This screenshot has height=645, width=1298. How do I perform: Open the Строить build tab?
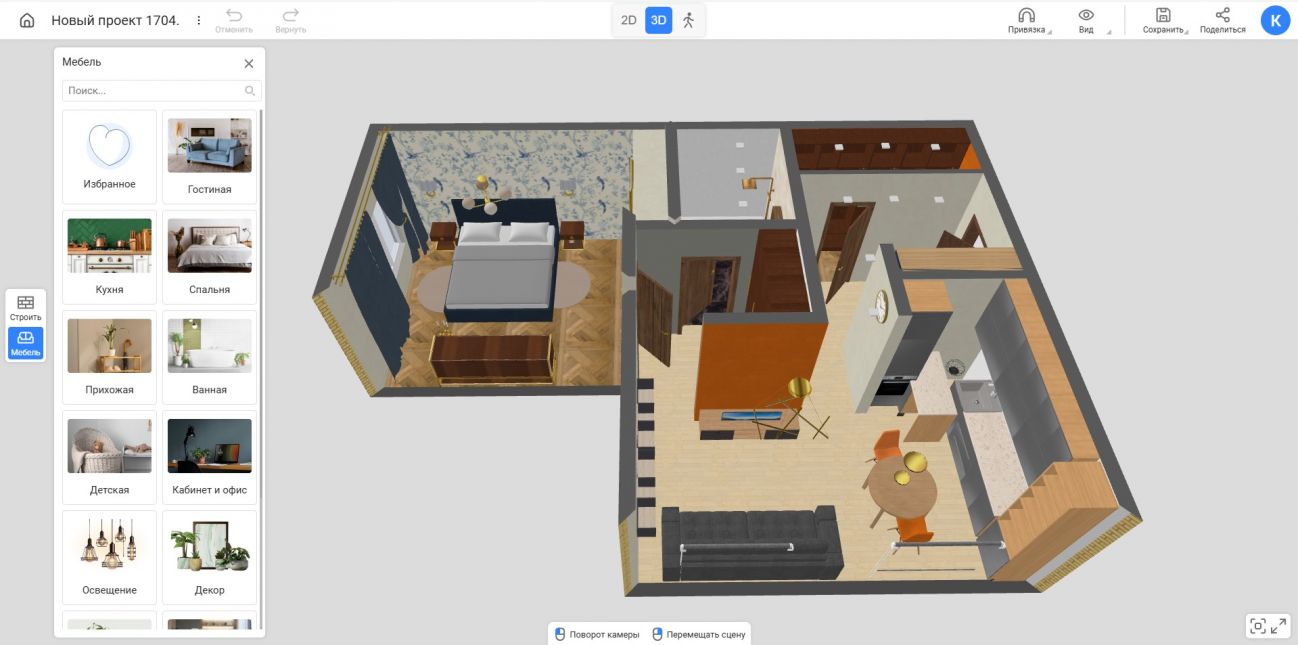point(26,308)
